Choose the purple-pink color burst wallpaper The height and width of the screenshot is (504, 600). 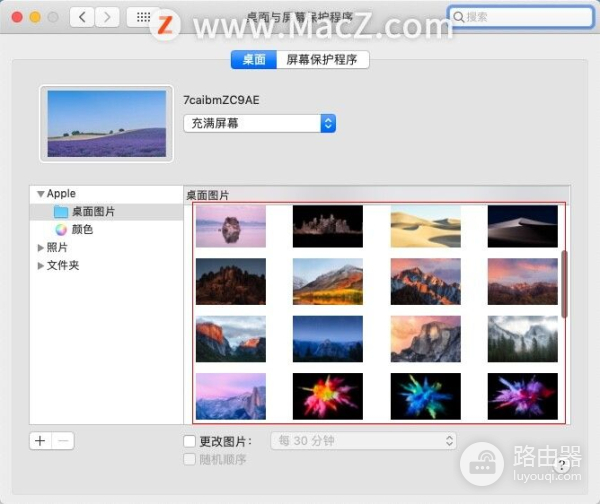point(523,396)
